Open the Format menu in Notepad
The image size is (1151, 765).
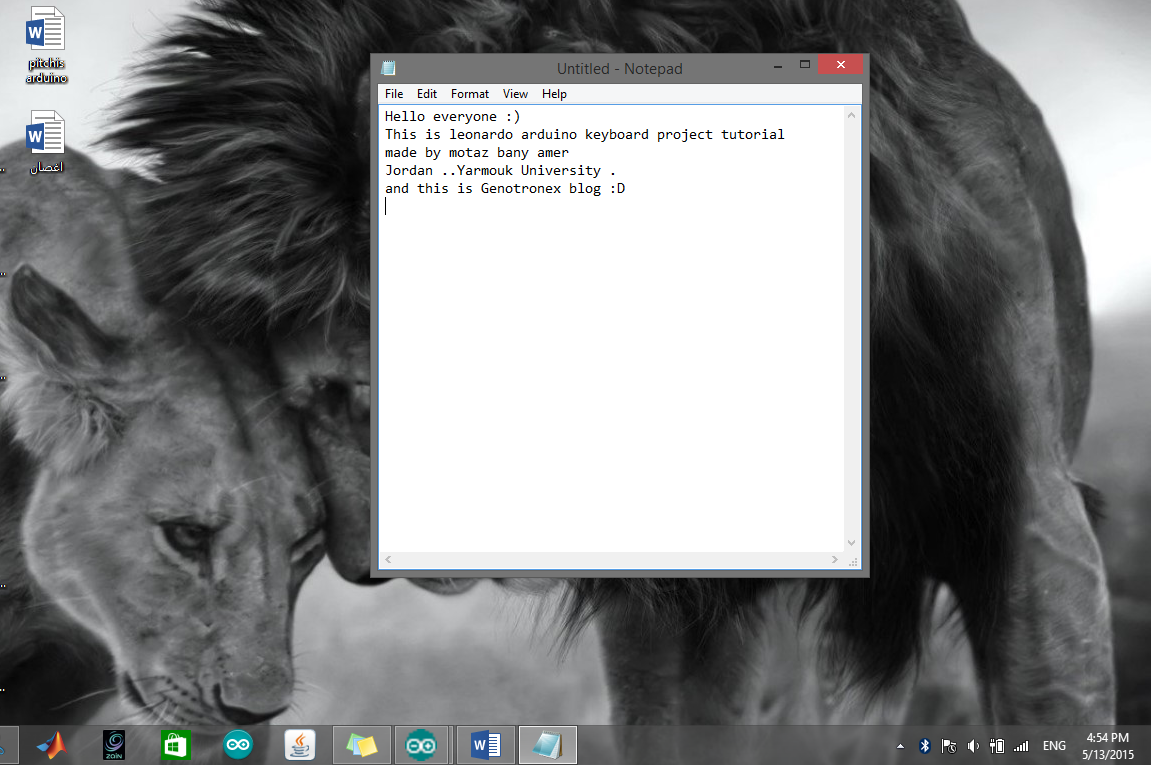(x=469, y=93)
